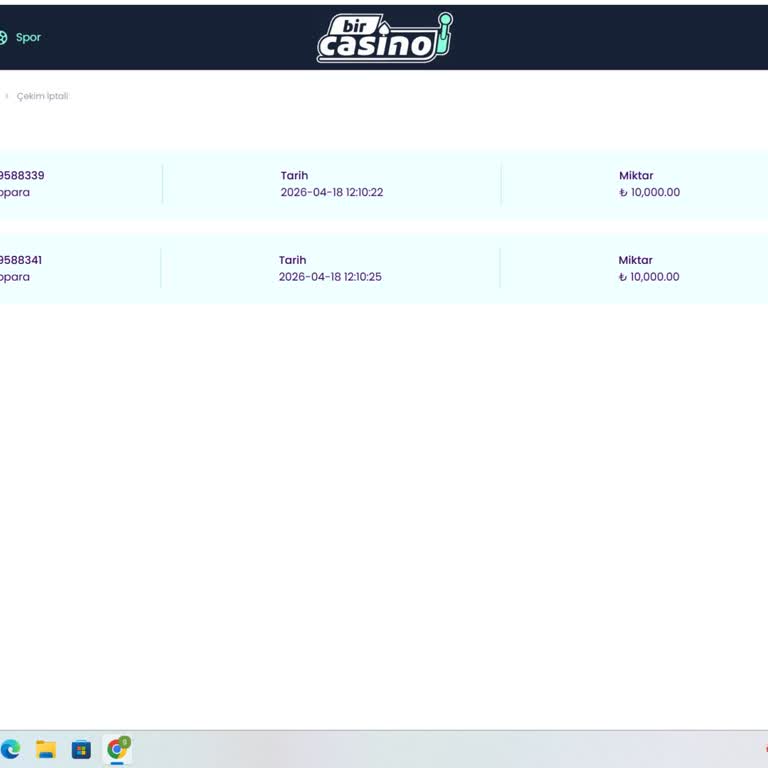768x768 pixels.
Task: Click the amount of the 12:10:22 withdrawal
Action: pyautogui.click(x=649, y=192)
